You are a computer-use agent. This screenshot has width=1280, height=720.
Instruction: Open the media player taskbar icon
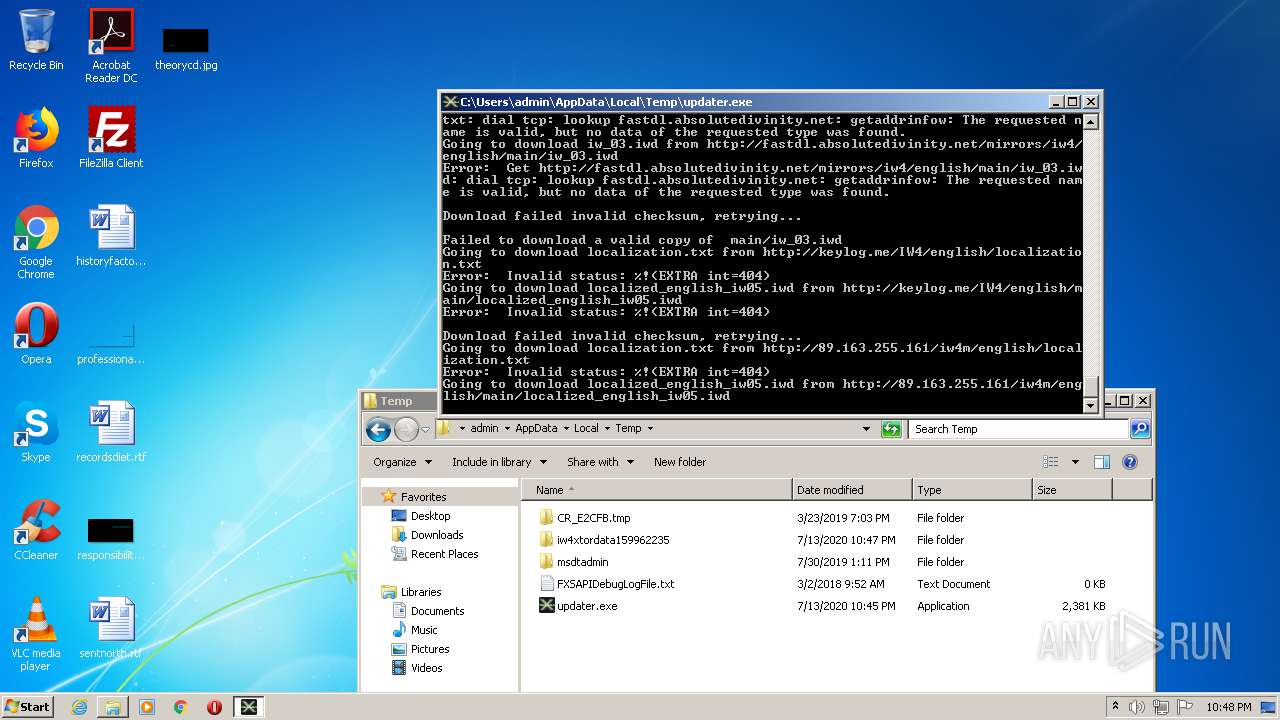coord(147,707)
